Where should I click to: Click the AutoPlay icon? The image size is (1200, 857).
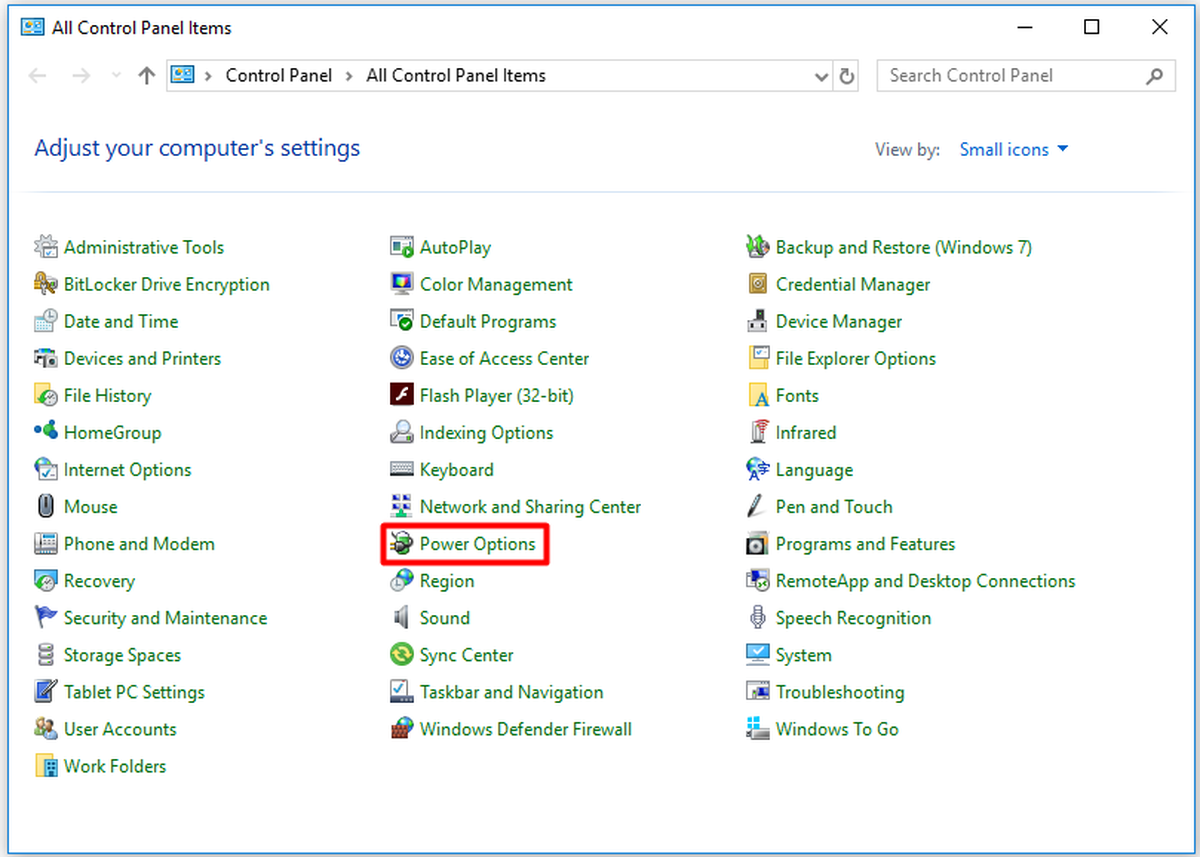401,247
